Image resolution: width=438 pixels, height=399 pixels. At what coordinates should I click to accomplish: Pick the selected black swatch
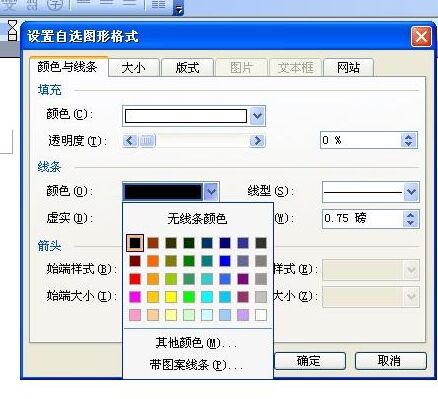click(x=135, y=243)
